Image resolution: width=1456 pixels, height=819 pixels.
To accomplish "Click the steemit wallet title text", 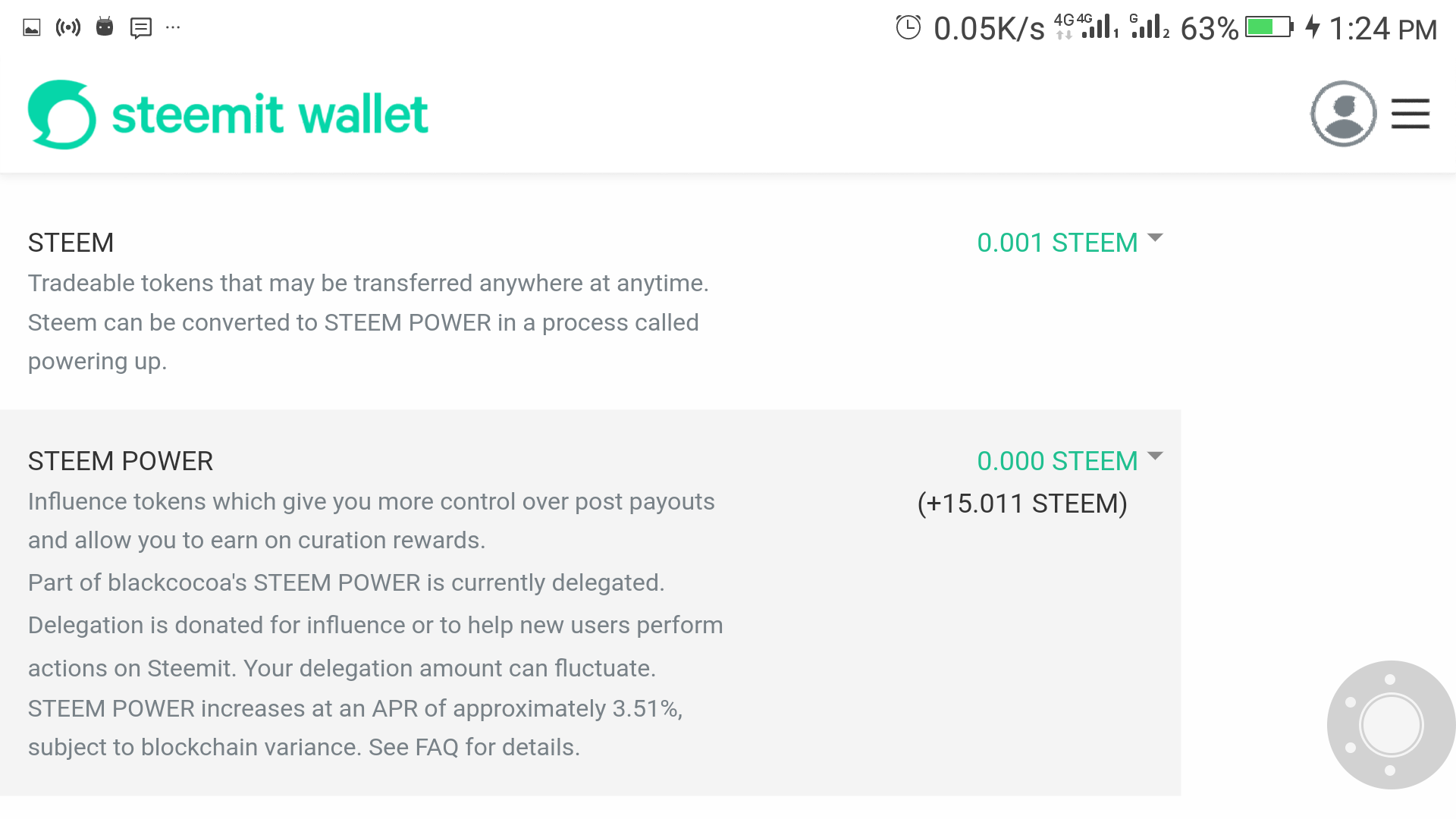I will 270,115.
